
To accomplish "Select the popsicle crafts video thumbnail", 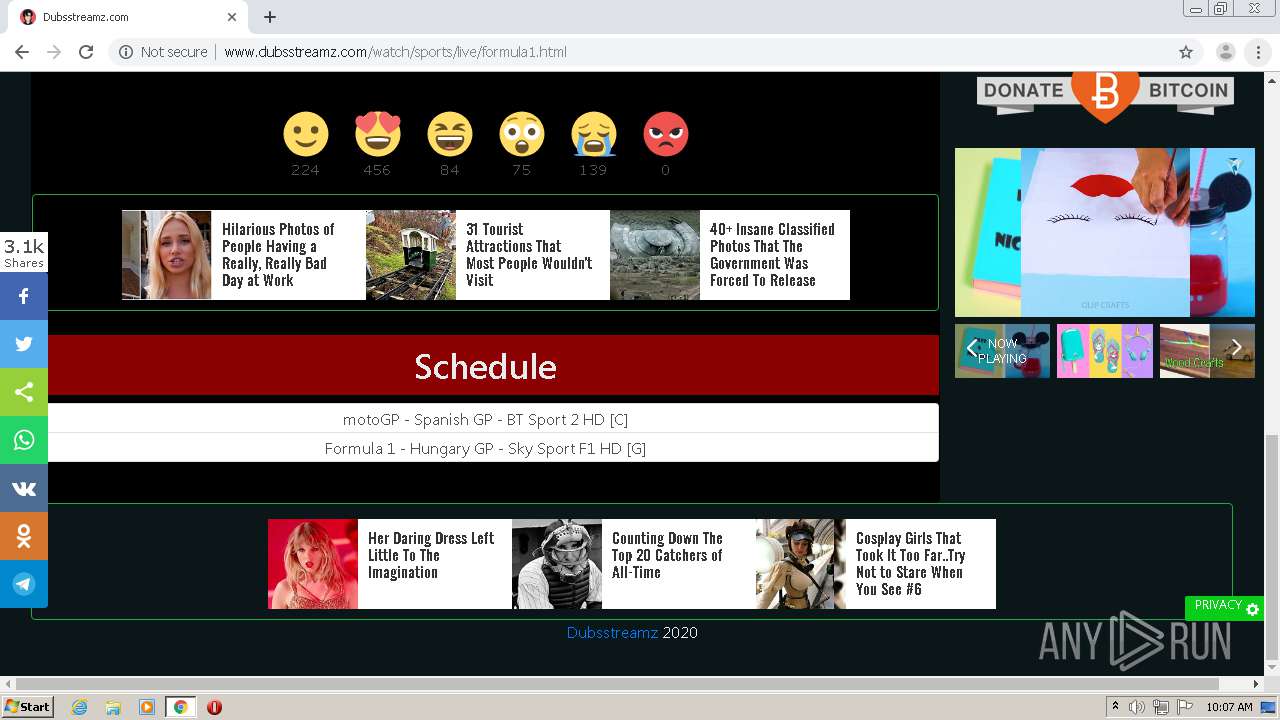I will point(1105,351).
